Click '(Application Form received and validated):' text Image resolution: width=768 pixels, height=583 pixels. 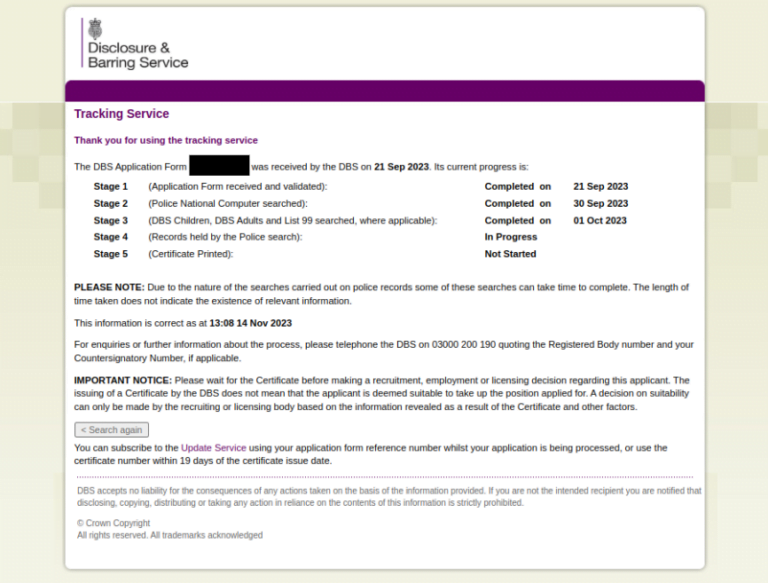(238, 187)
